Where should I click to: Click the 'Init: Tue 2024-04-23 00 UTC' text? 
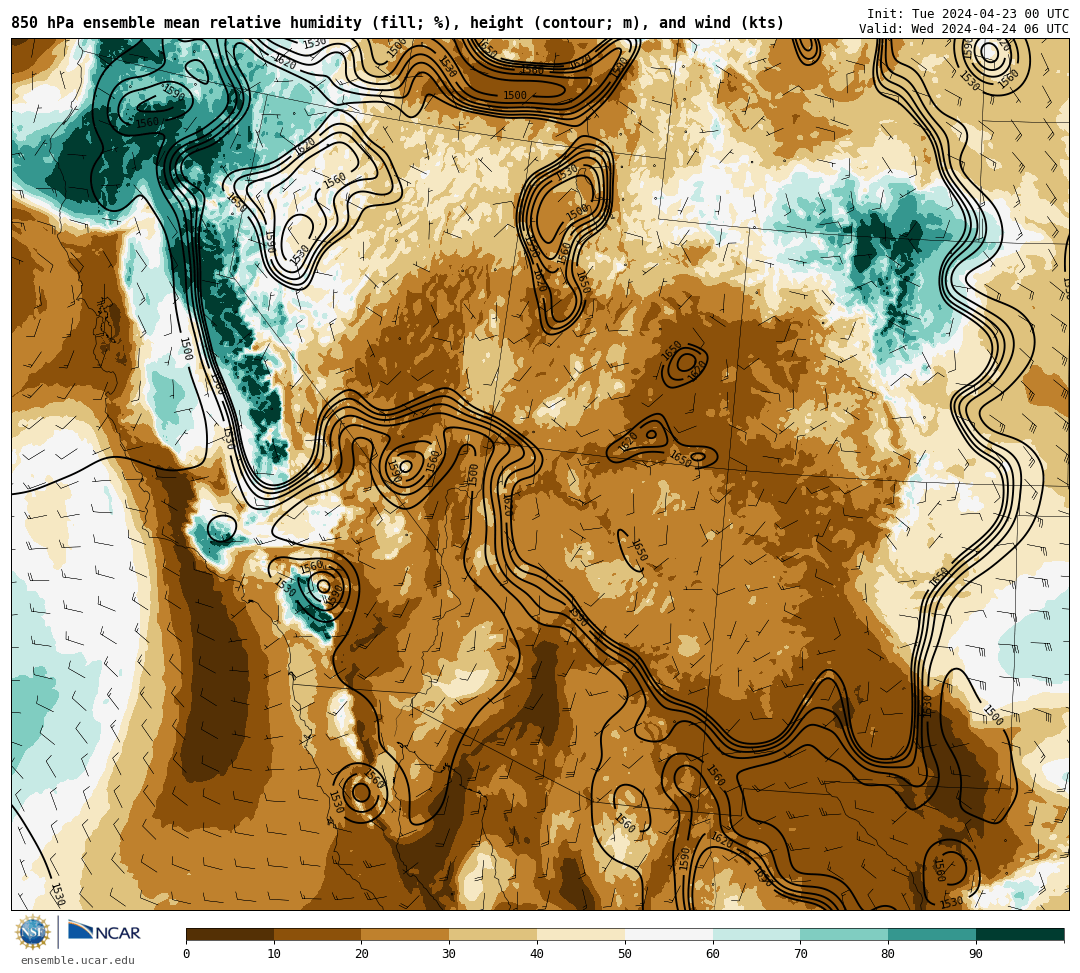[968, 14]
